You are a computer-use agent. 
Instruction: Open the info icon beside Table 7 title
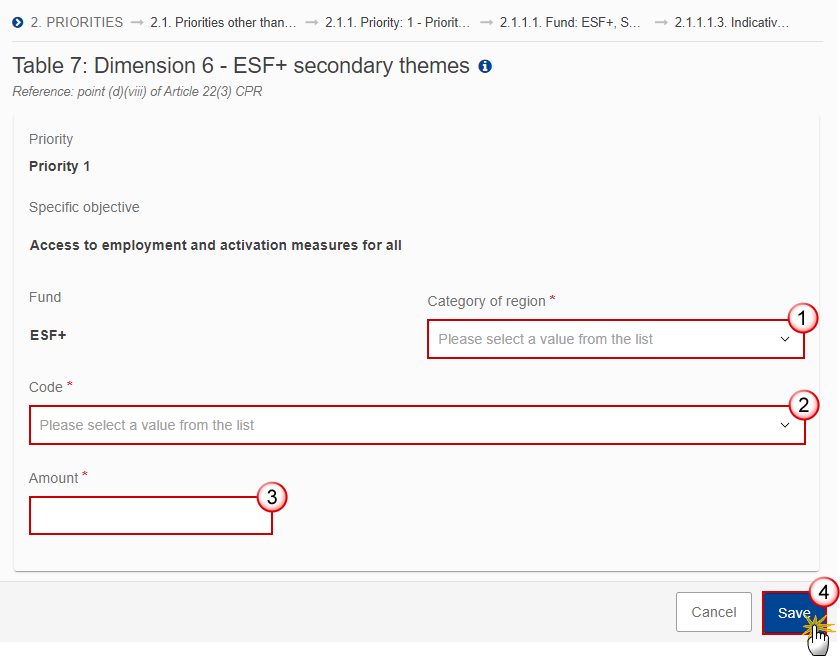[485, 66]
